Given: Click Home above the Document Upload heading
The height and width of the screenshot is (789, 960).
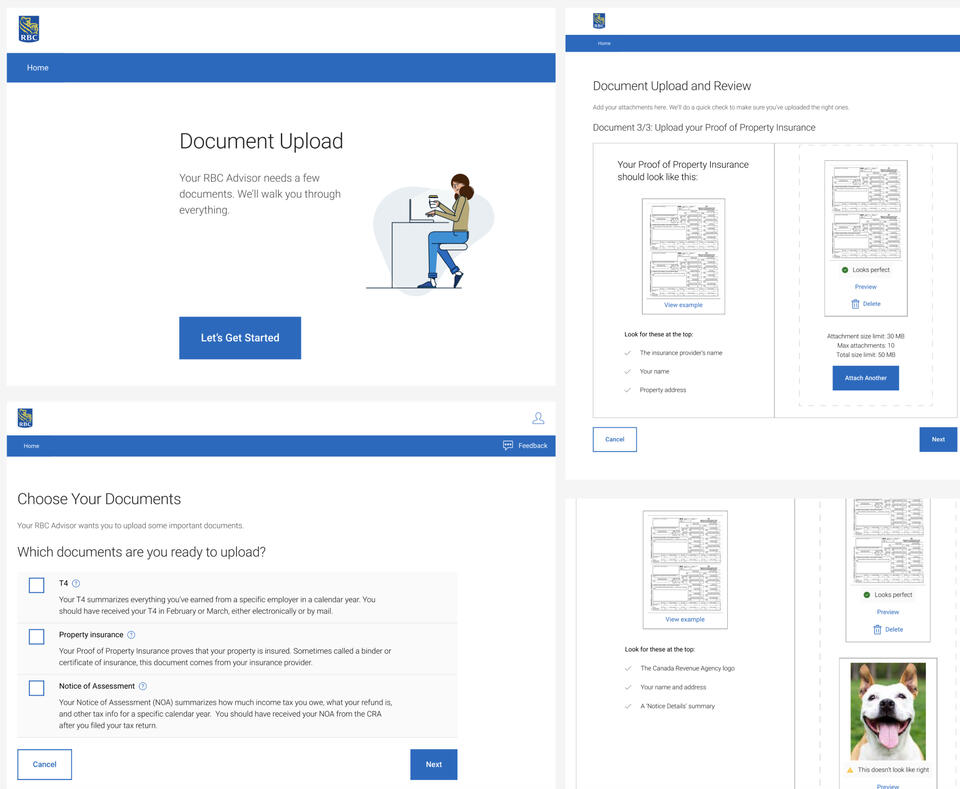Looking at the screenshot, I should (37, 68).
